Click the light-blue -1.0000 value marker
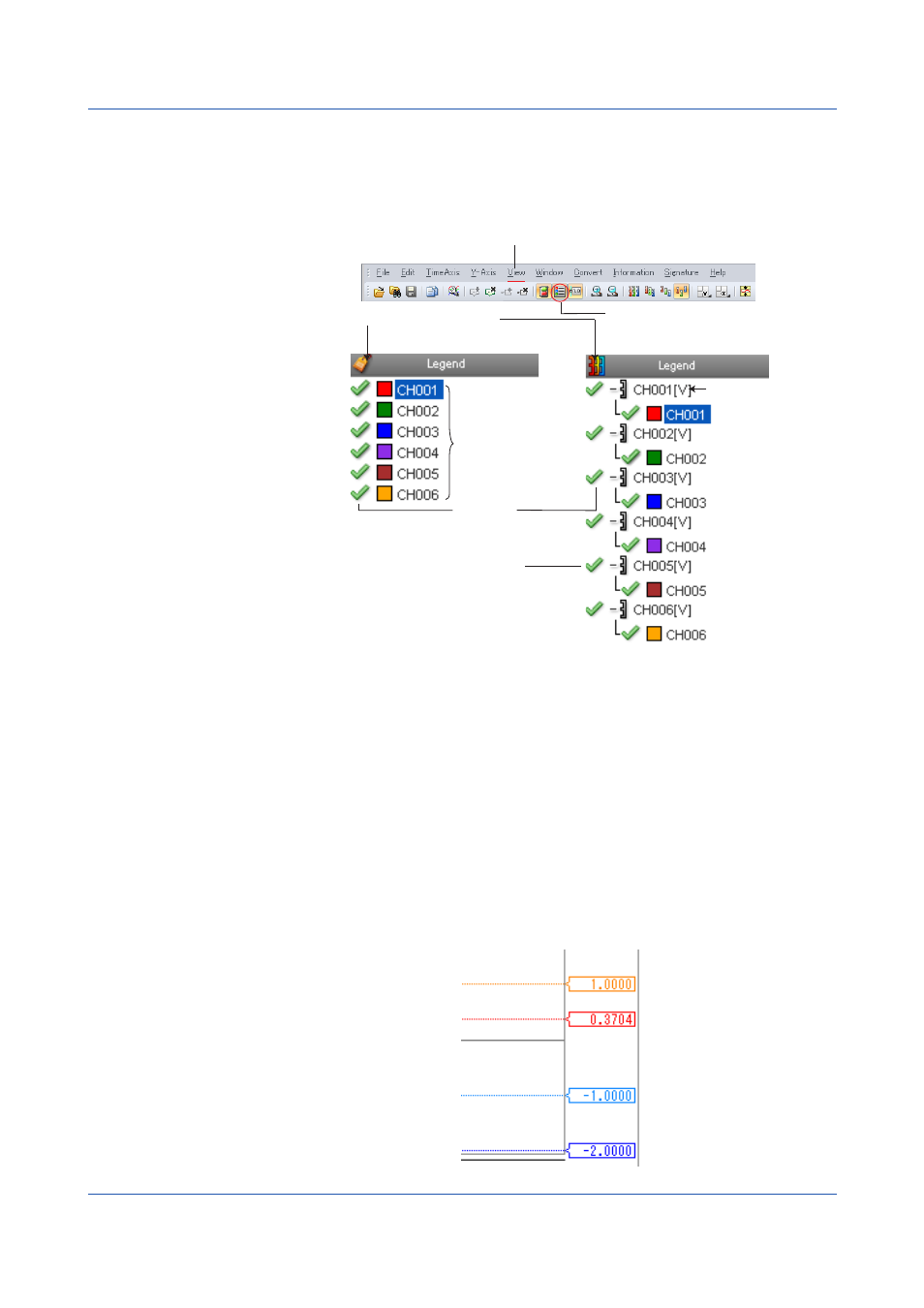 tap(601, 1096)
